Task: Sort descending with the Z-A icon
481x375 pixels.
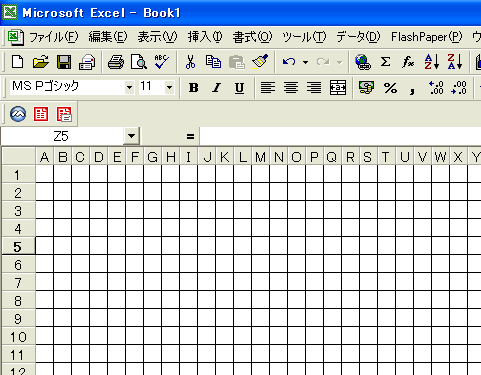Action: pyautogui.click(x=455, y=62)
